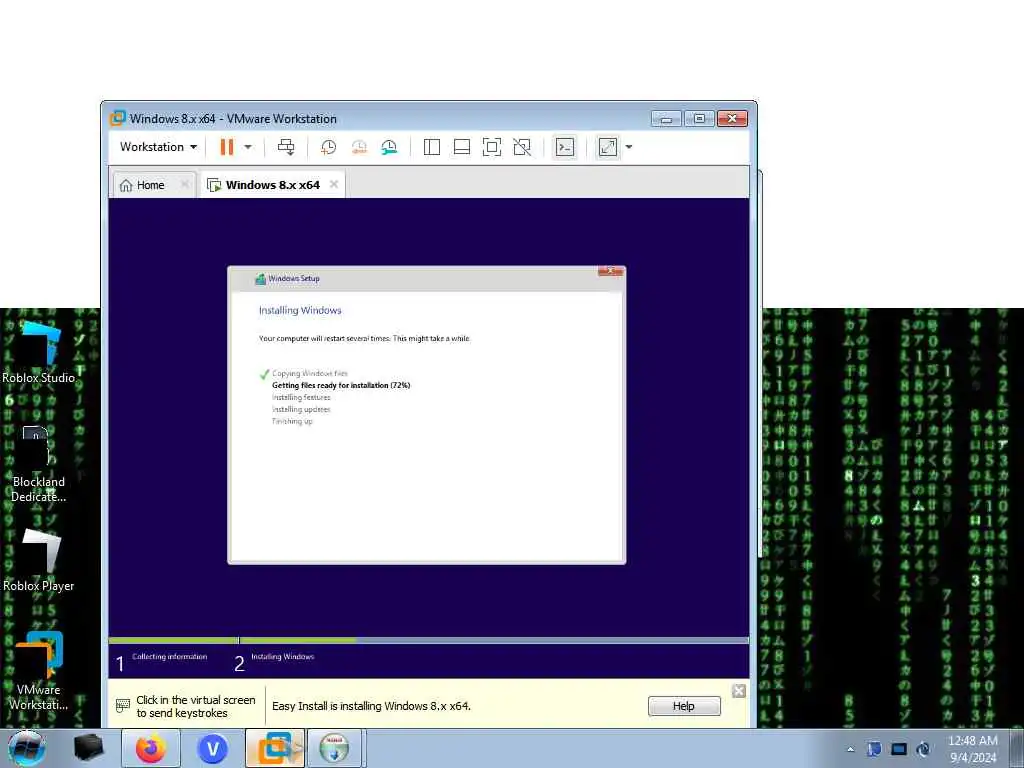Click the VMware Workstation title bar icon

(118, 118)
